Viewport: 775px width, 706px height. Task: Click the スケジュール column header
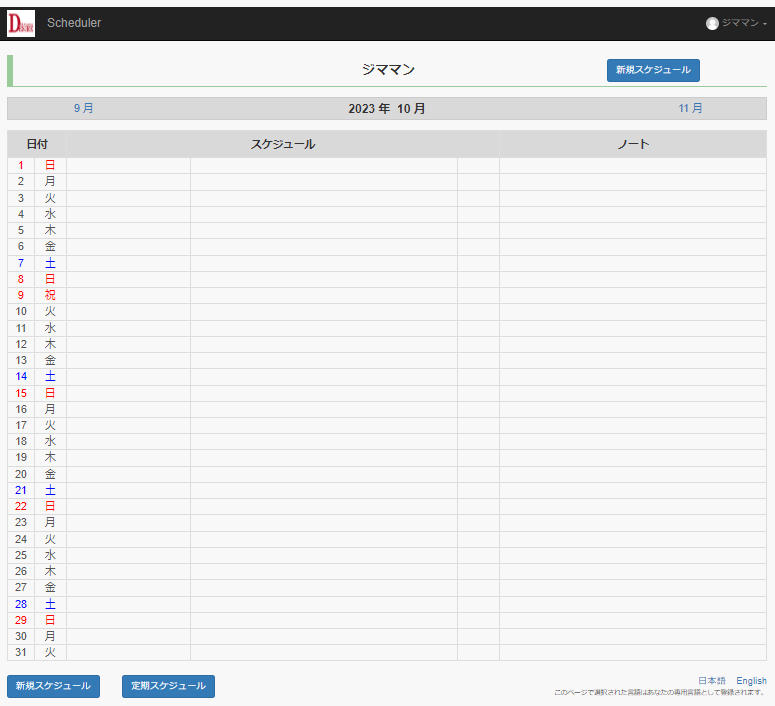tap(283, 144)
